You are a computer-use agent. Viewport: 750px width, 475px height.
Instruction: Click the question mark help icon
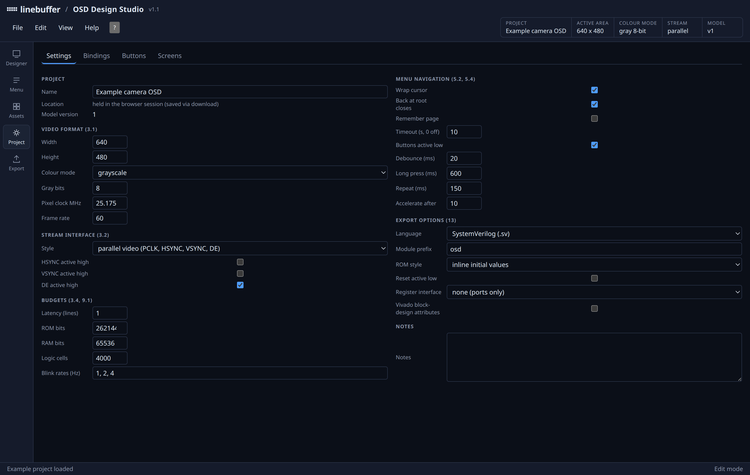pyautogui.click(x=114, y=28)
